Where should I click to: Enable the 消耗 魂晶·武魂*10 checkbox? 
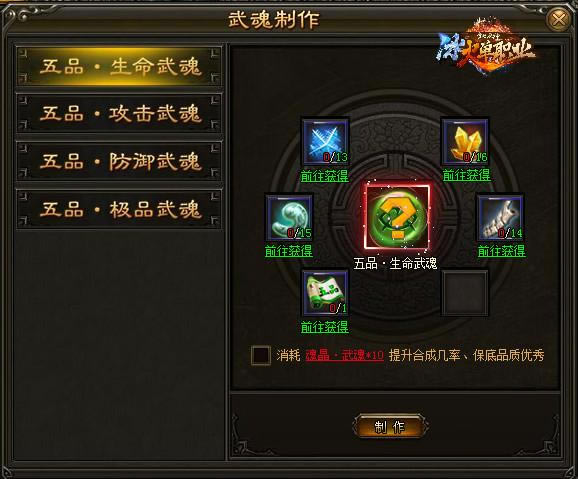[261, 355]
